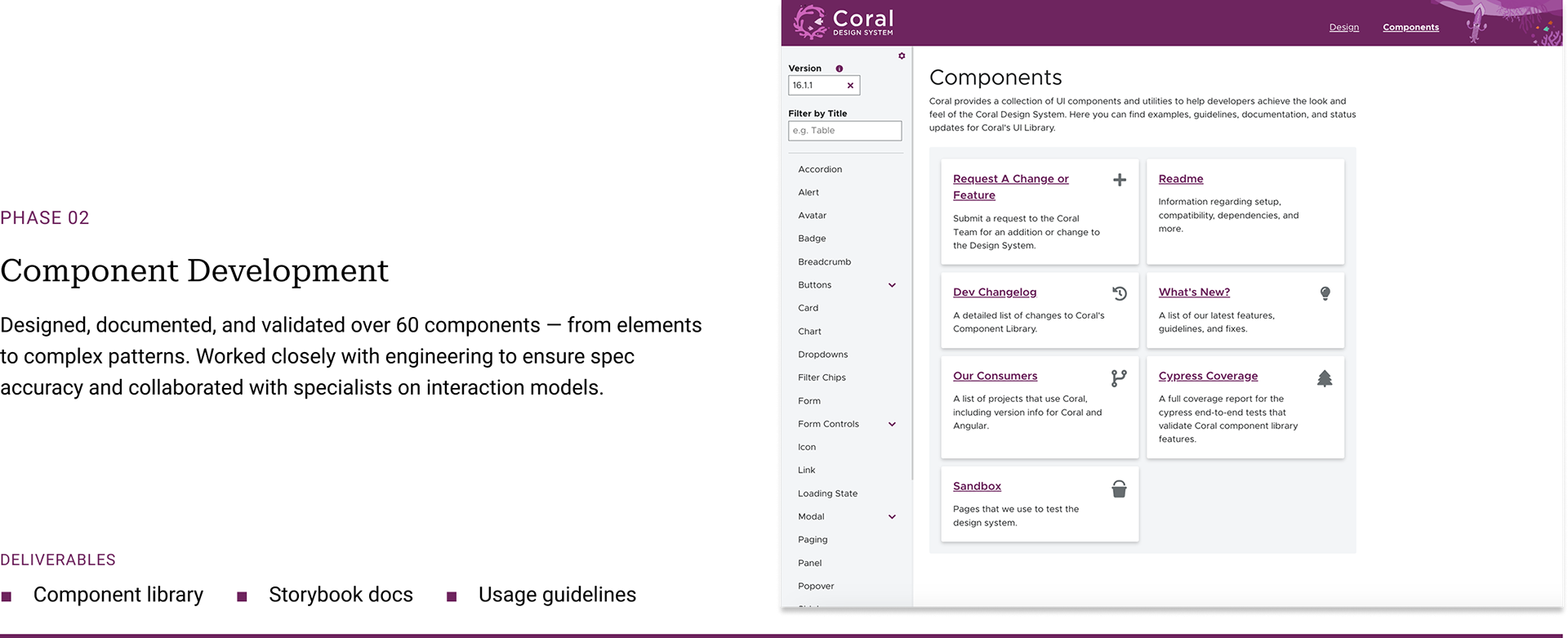1568x638 pixels.
Task: Click the bucket icon on Sandbox card
Action: [x=1119, y=489]
